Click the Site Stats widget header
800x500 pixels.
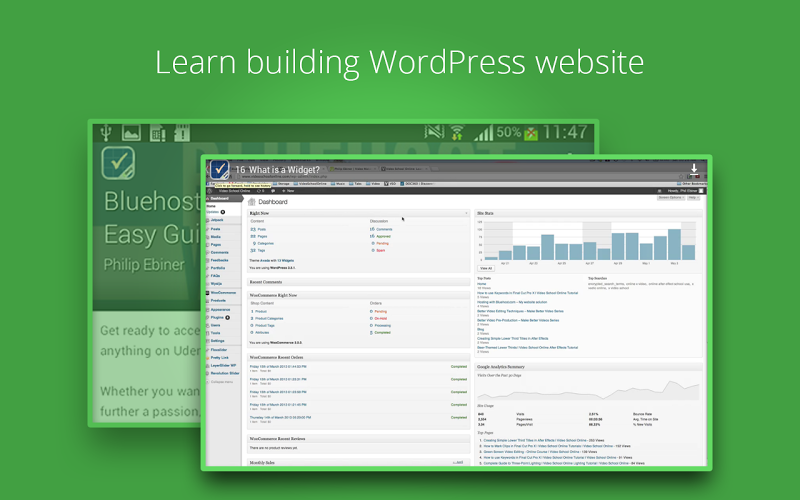[589, 213]
